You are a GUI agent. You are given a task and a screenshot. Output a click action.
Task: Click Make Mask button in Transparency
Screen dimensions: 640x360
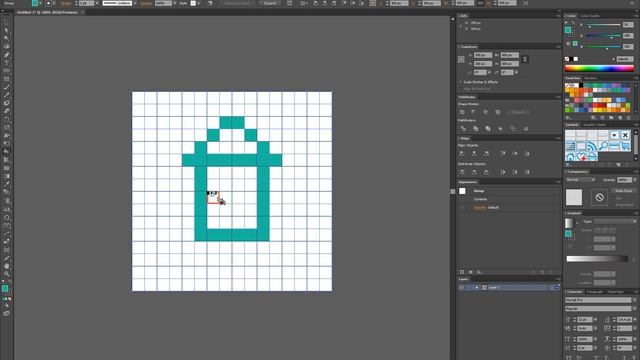tap(623, 191)
